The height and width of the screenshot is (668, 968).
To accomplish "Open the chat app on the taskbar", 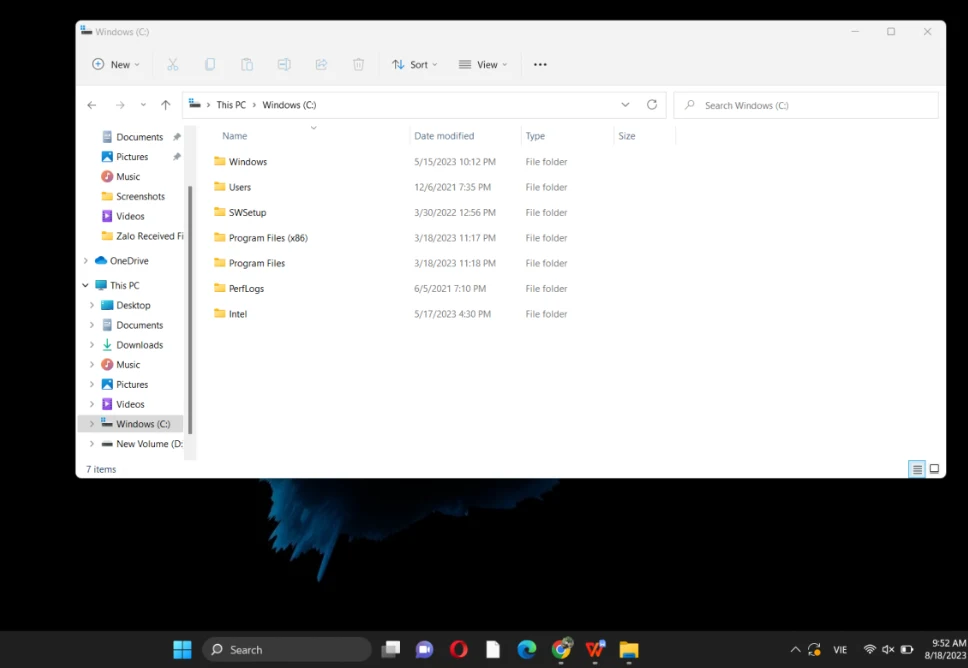I will [425, 649].
